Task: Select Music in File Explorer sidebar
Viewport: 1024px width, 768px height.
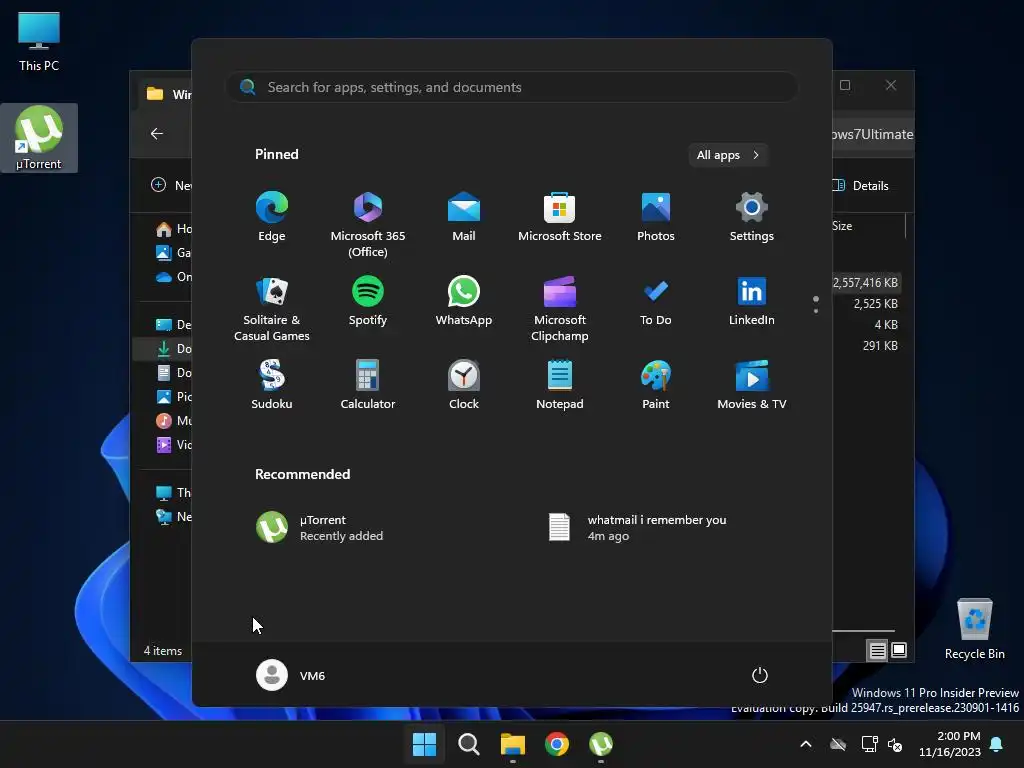Action: 173,421
